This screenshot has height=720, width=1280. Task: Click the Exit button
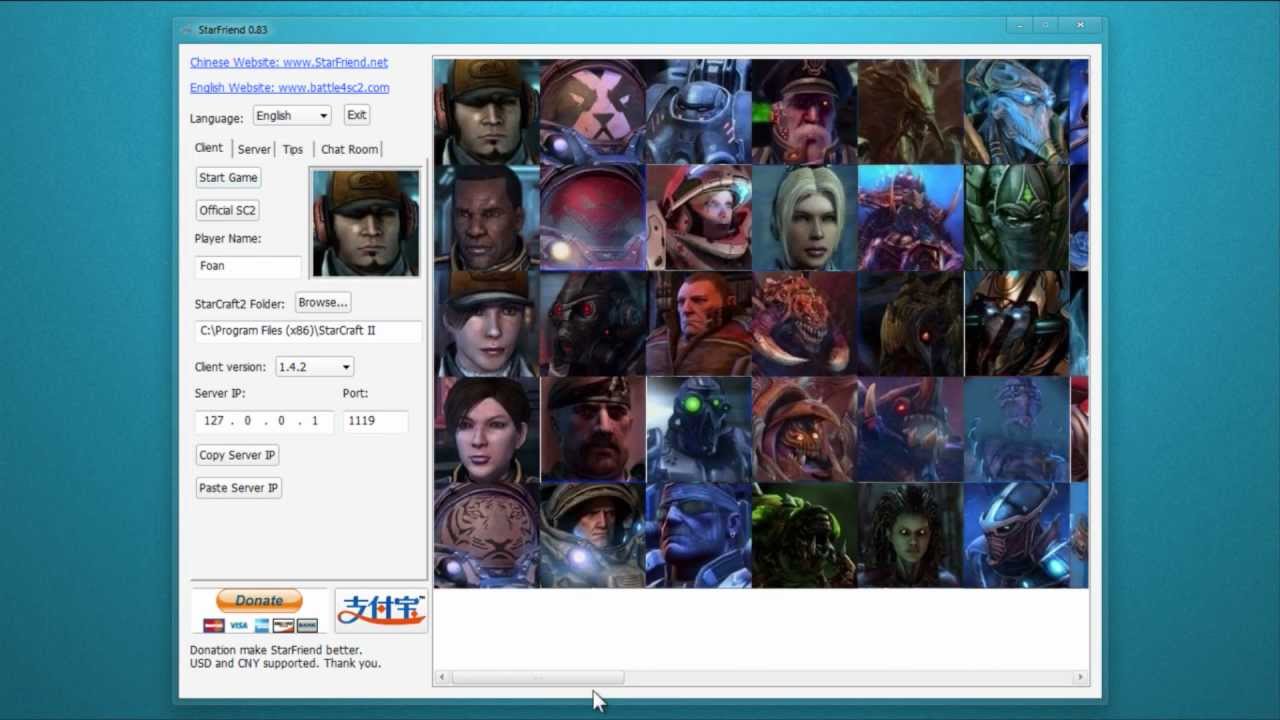357,115
